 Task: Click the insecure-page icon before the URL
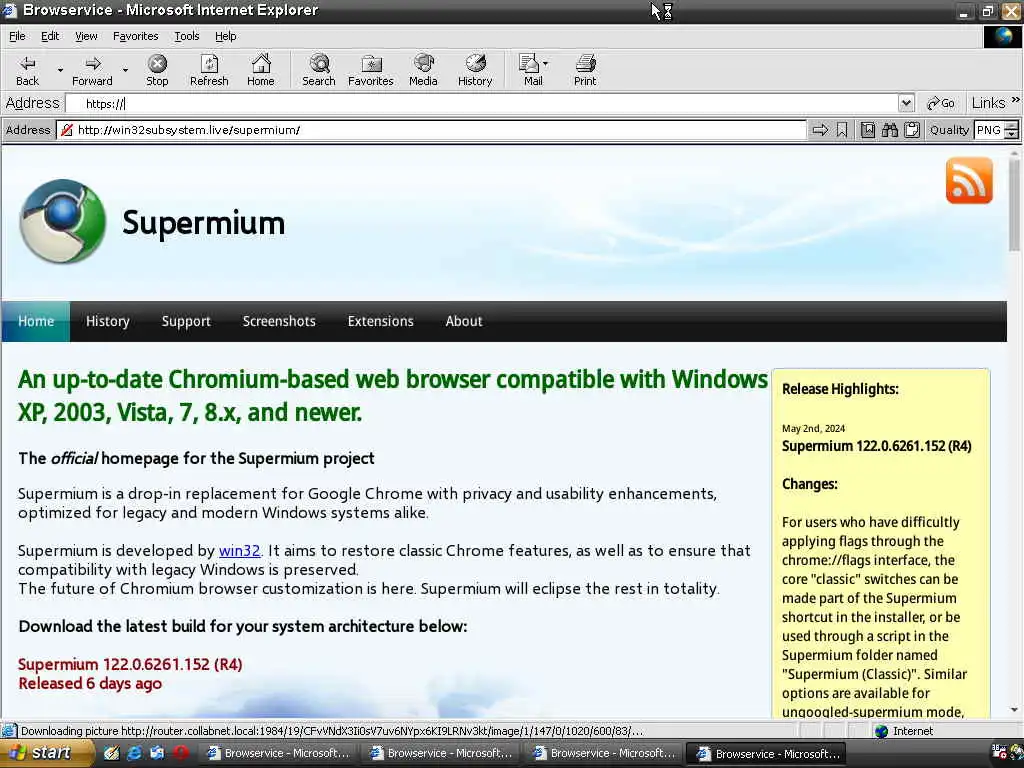(67, 130)
